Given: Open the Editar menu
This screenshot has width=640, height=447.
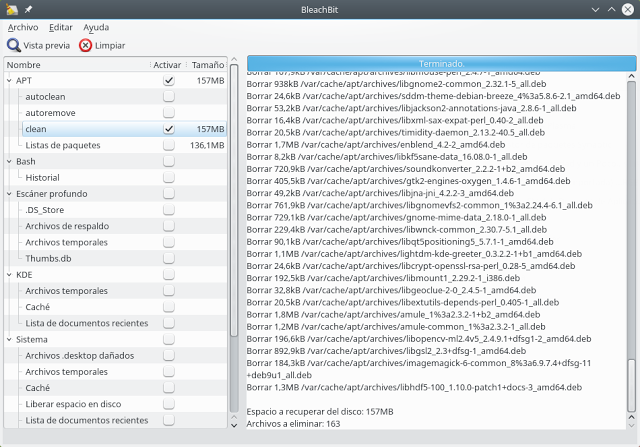Looking at the screenshot, I should click(x=60, y=27).
